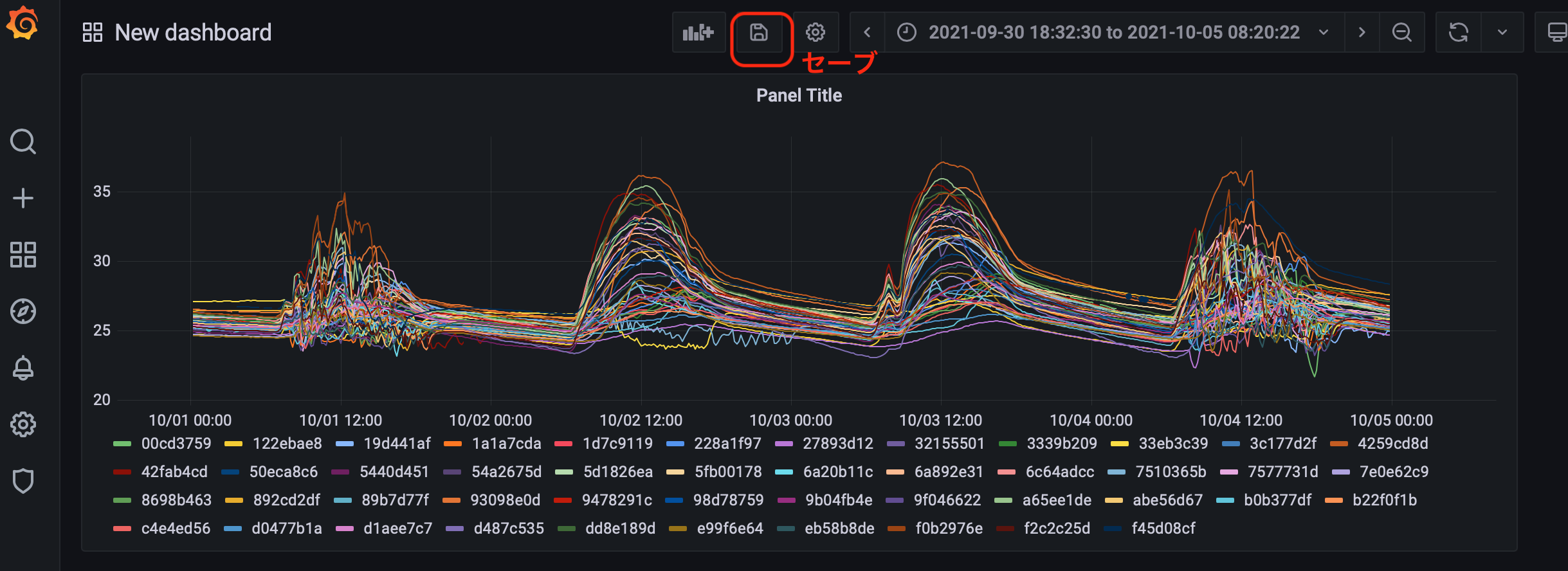The height and width of the screenshot is (571, 1568).
Task: Select legend entry d0477b1a
Action: click(287, 529)
